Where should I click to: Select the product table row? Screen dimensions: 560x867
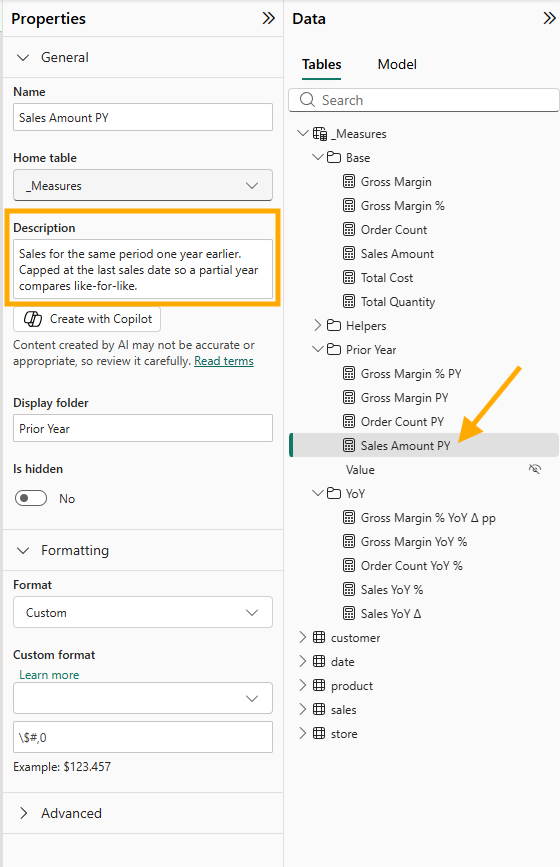click(424, 685)
